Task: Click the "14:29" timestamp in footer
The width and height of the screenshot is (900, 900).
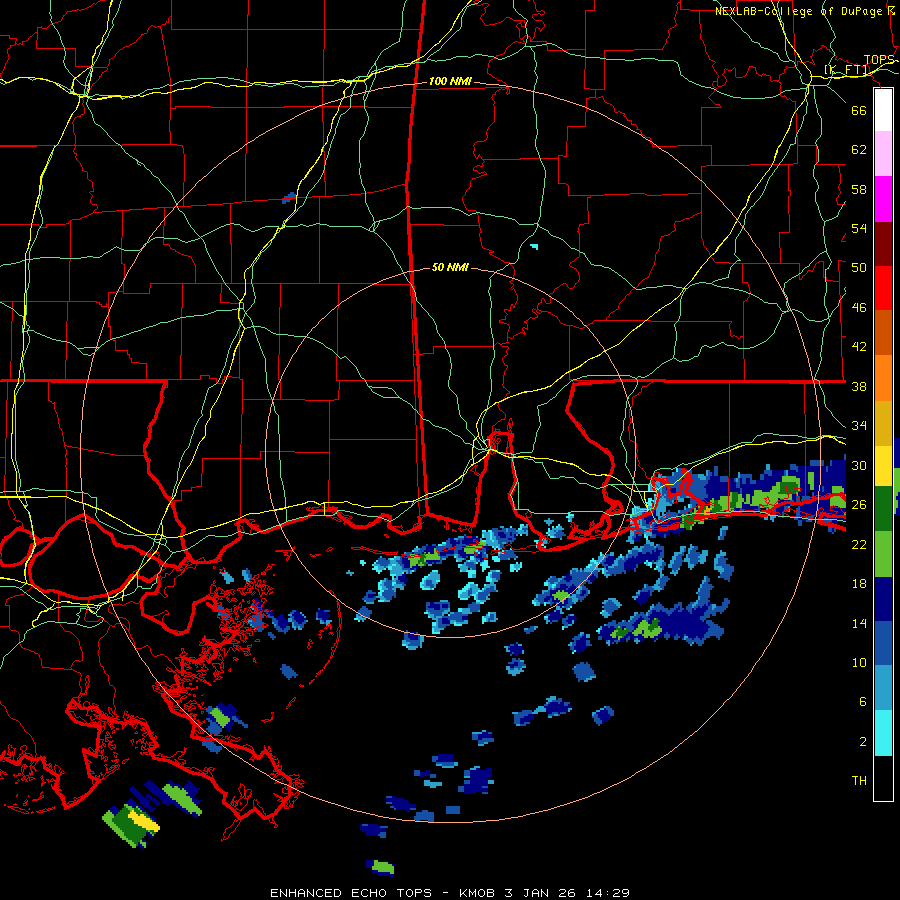Action: [608, 893]
